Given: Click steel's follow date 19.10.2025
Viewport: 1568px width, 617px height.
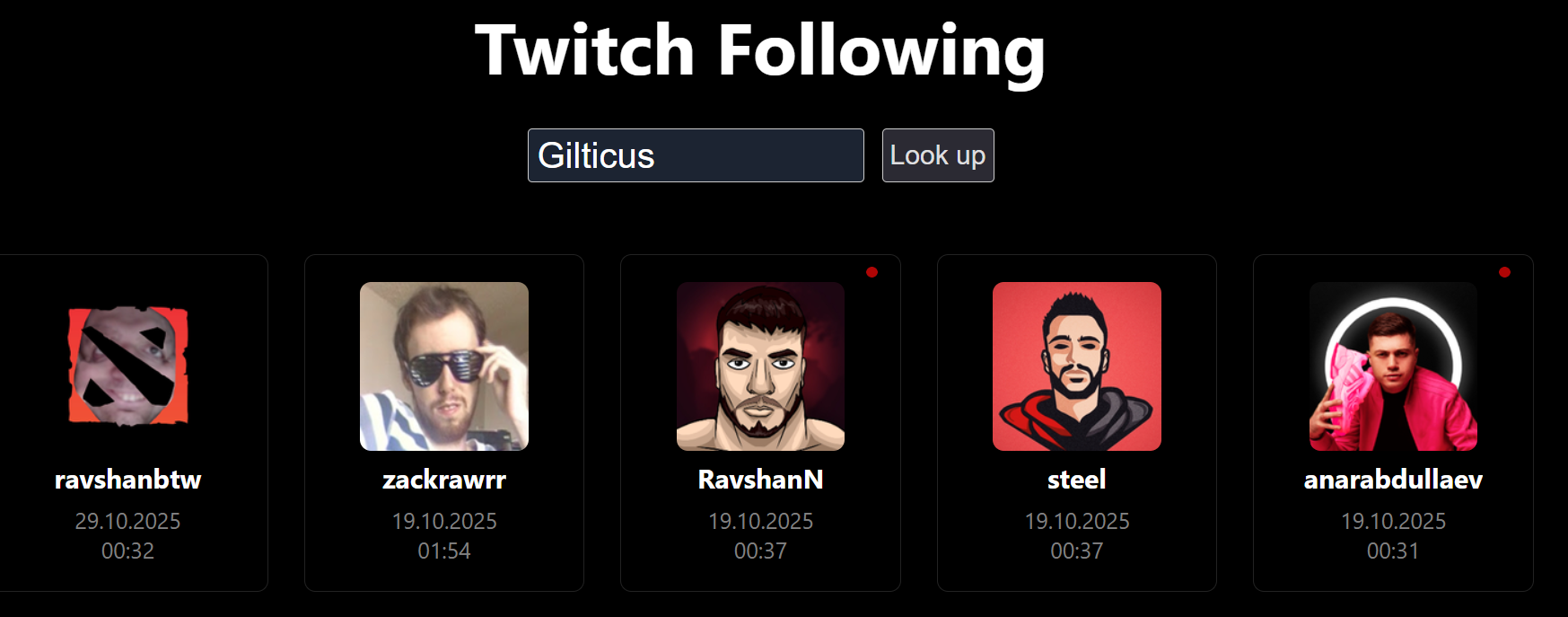Looking at the screenshot, I should click(x=1077, y=521).
